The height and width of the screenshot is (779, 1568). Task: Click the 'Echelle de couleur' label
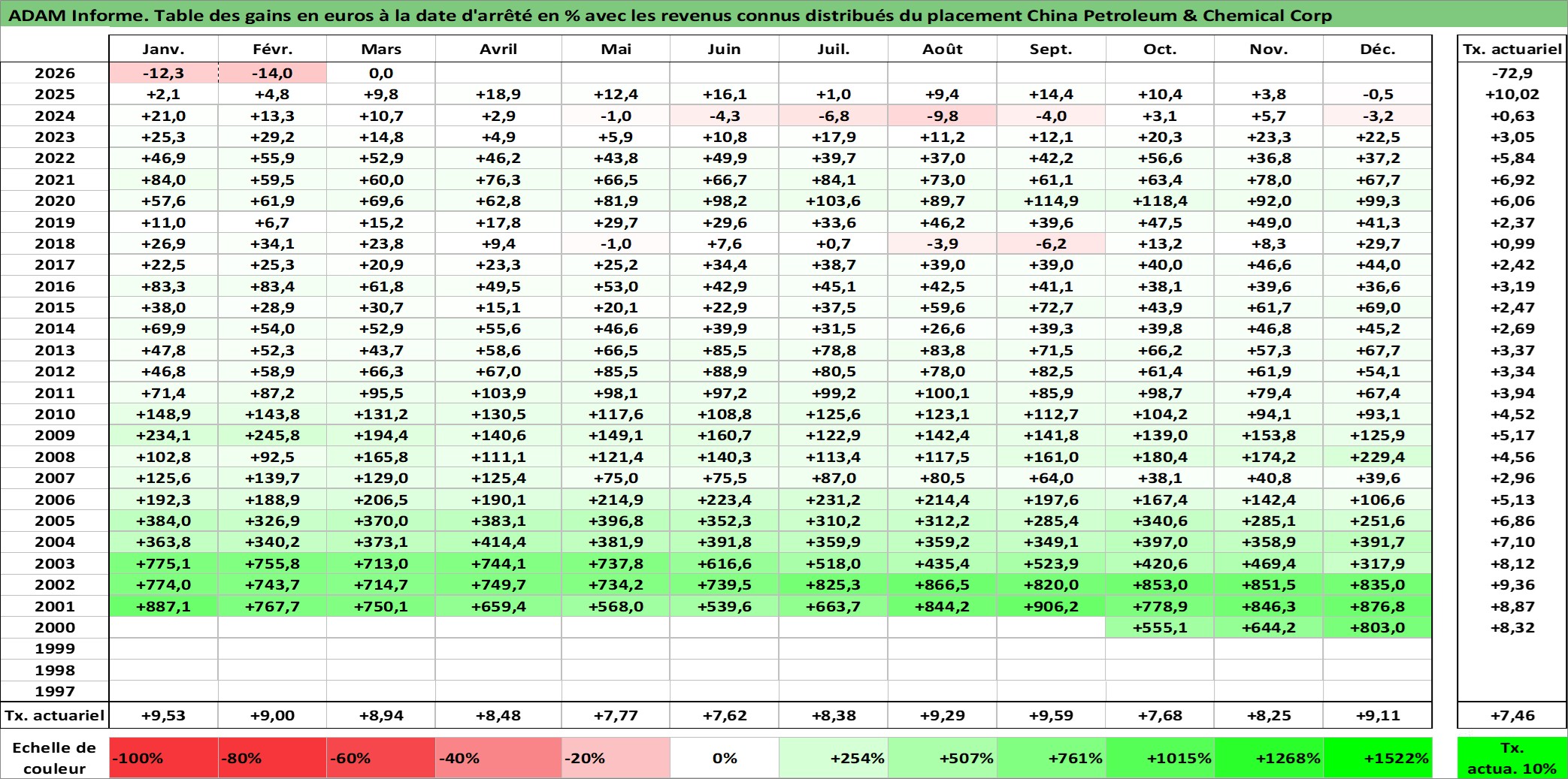tap(55, 758)
